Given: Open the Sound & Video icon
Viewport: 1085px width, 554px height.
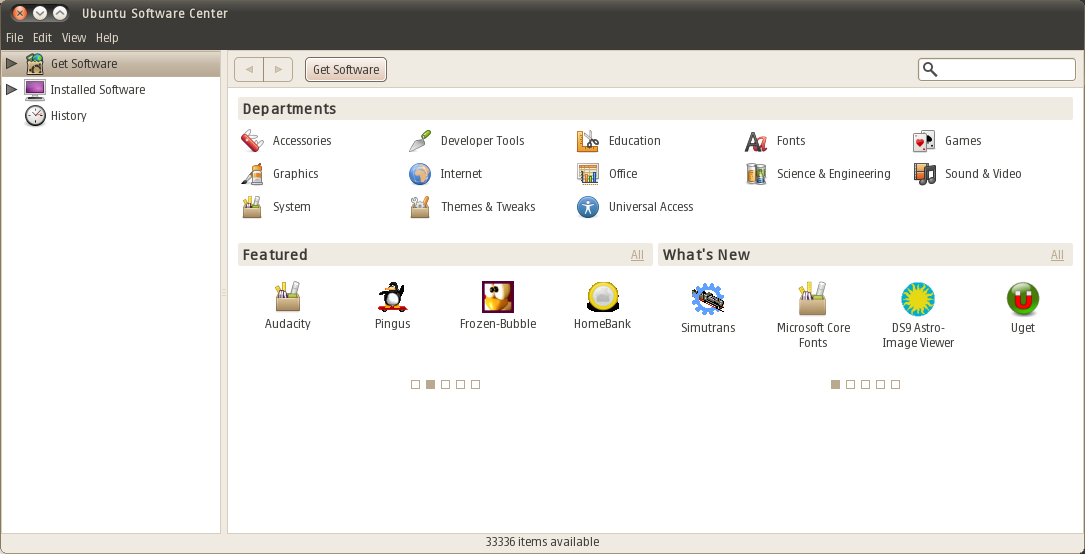Looking at the screenshot, I should click(x=924, y=174).
